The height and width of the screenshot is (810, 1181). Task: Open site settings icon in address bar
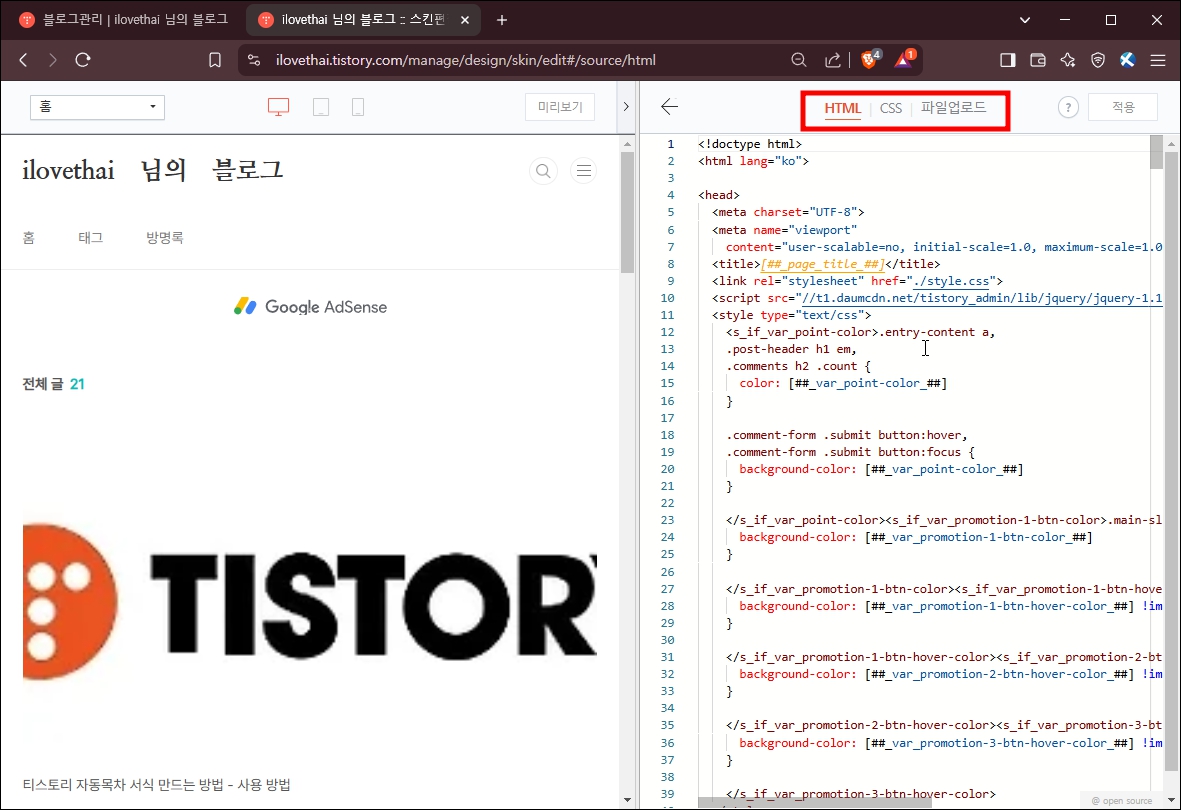point(254,60)
